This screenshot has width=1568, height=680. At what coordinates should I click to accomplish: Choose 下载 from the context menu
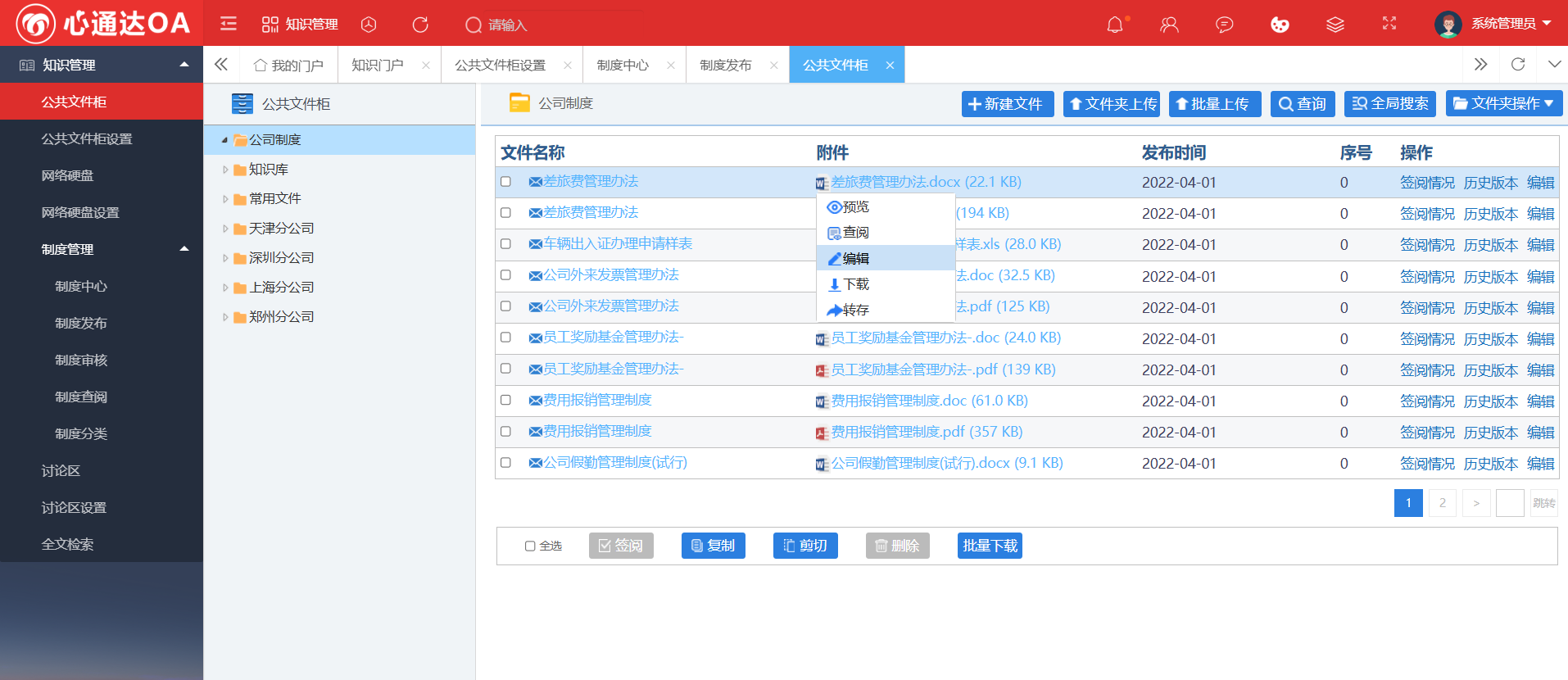(x=886, y=284)
